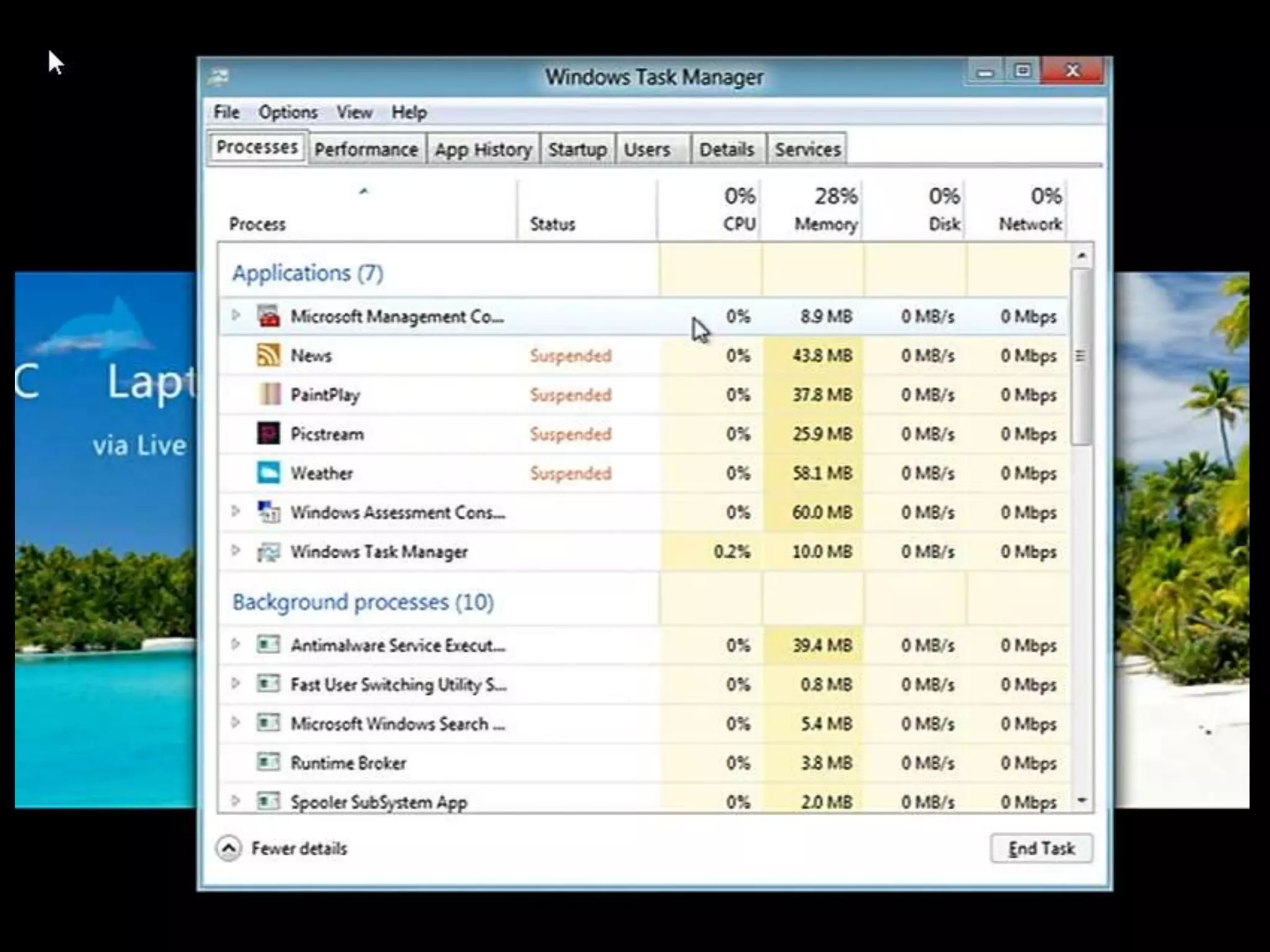This screenshot has height=952, width=1270.
Task: Expand Antimalware Service Executable row
Action: tap(236, 644)
